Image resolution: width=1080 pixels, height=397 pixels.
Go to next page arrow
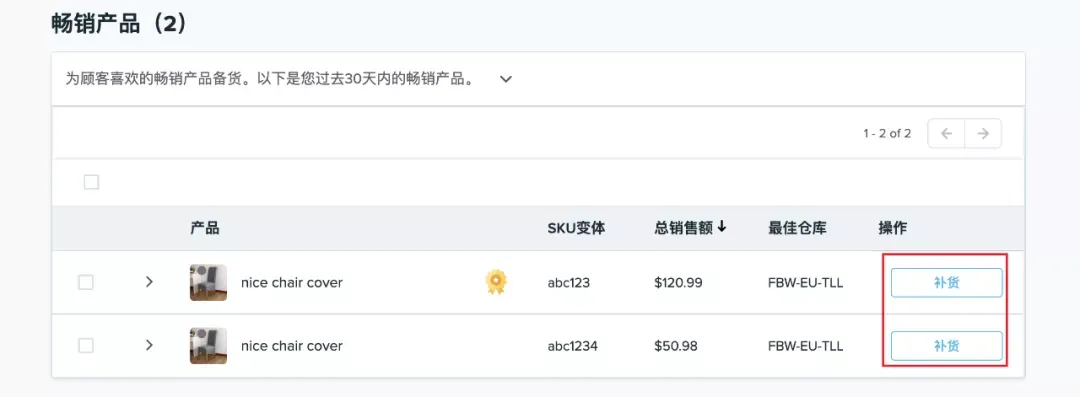[x=984, y=134]
